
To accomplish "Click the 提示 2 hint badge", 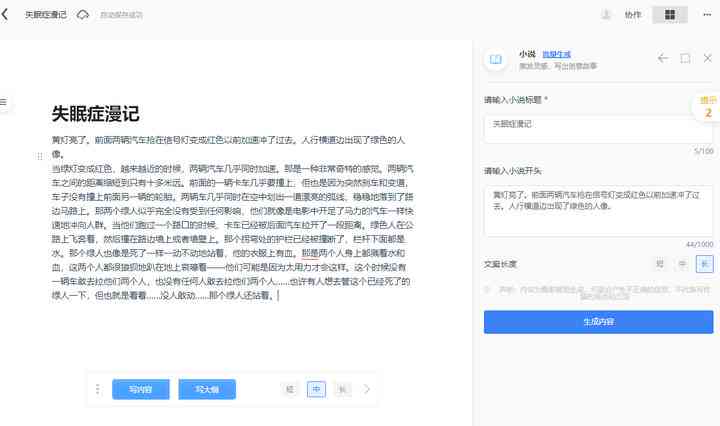I will [708, 106].
